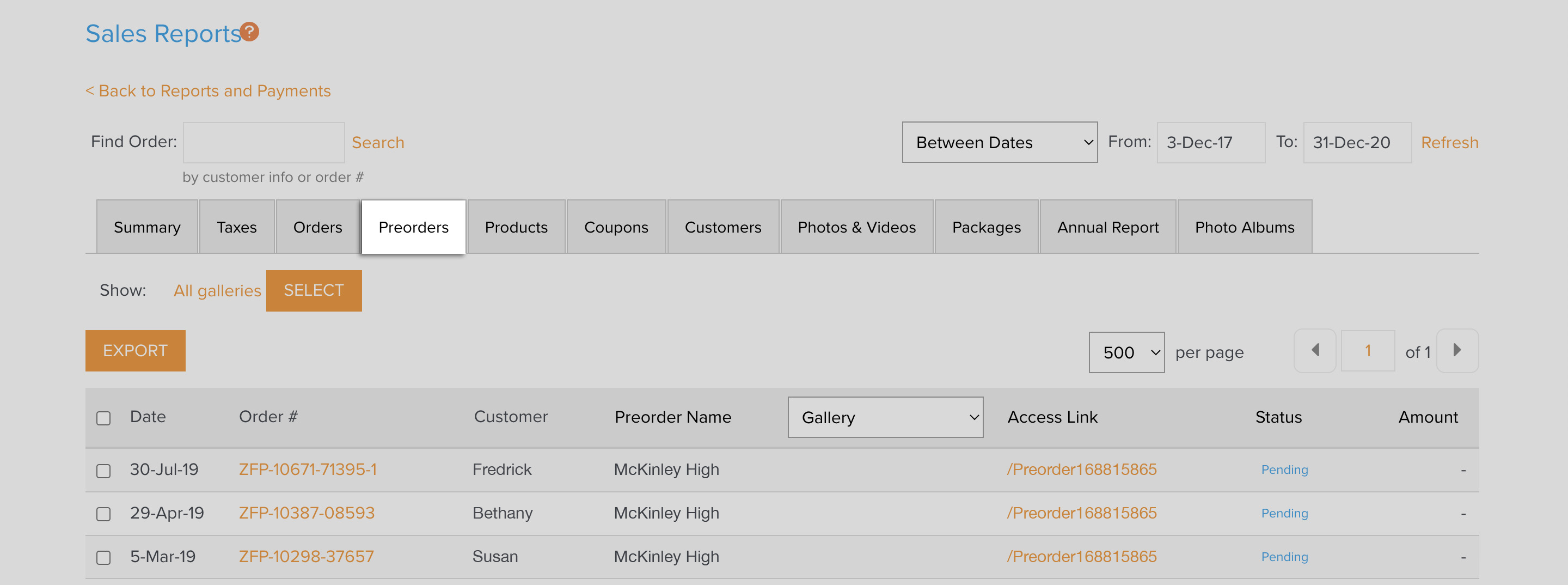This screenshot has width=1568, height=585.
Task: Switch to the Coupons tab
Action: 616,227
